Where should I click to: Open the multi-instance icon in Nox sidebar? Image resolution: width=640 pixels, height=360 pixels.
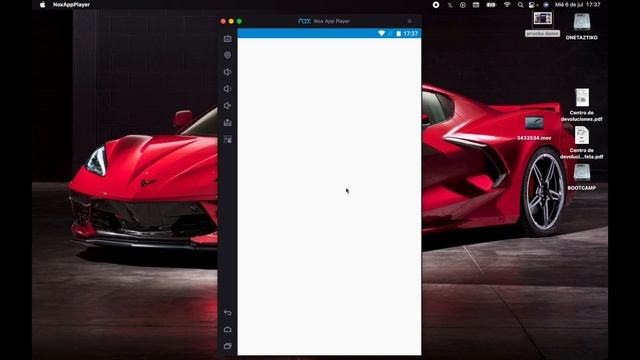pyautogui.click(x=228, y=140)
